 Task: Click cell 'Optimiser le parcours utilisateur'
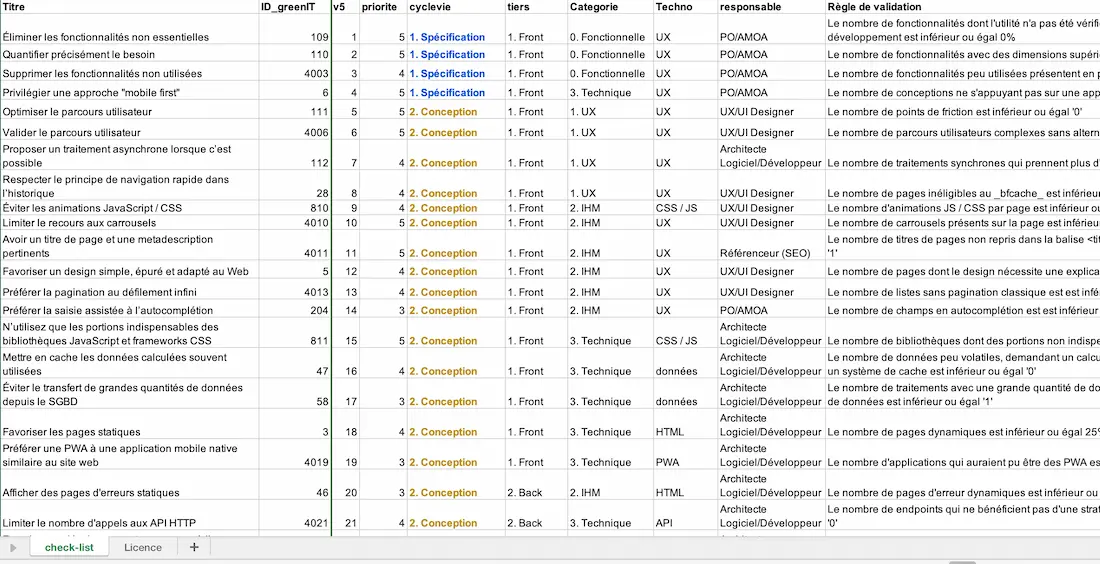[x=130, y=111]
